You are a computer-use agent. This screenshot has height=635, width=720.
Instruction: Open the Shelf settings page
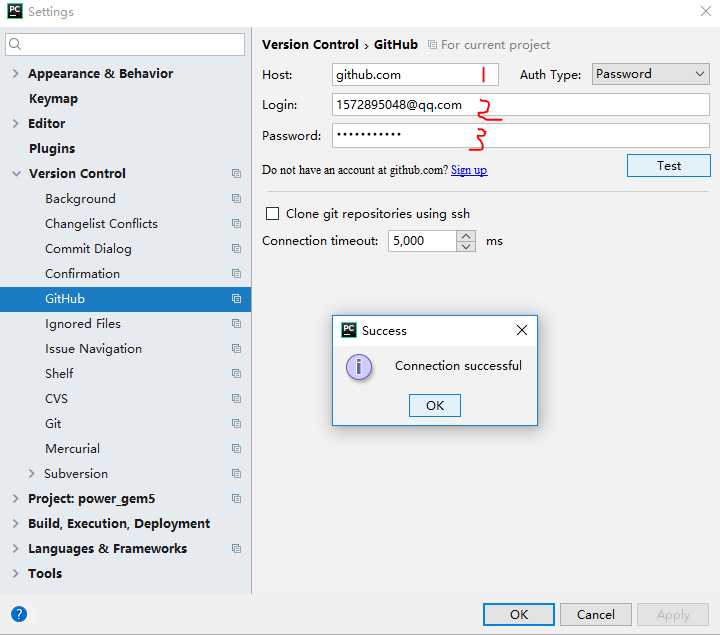[x=59, y=373]
